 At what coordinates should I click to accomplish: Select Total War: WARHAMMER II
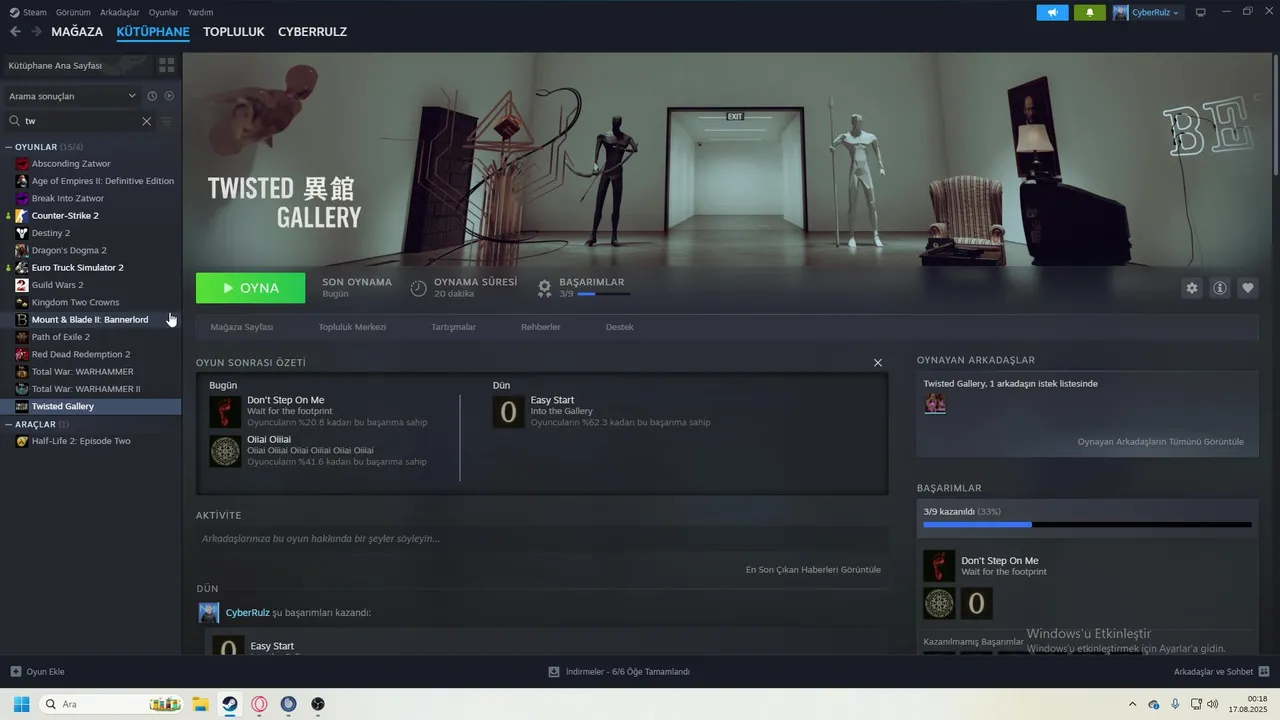[x=86, y=389]
